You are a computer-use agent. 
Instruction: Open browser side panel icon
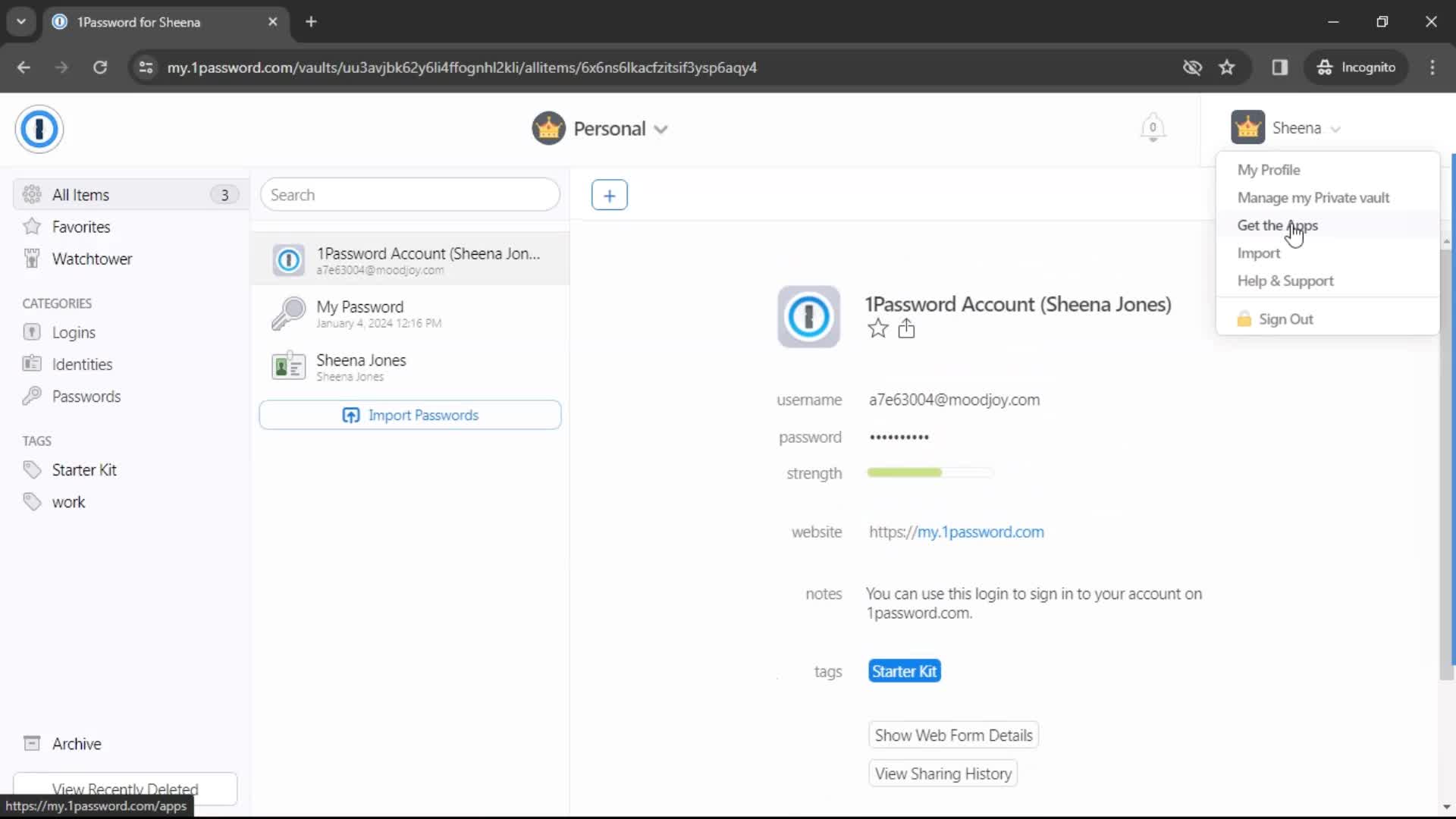[1280, 67]
